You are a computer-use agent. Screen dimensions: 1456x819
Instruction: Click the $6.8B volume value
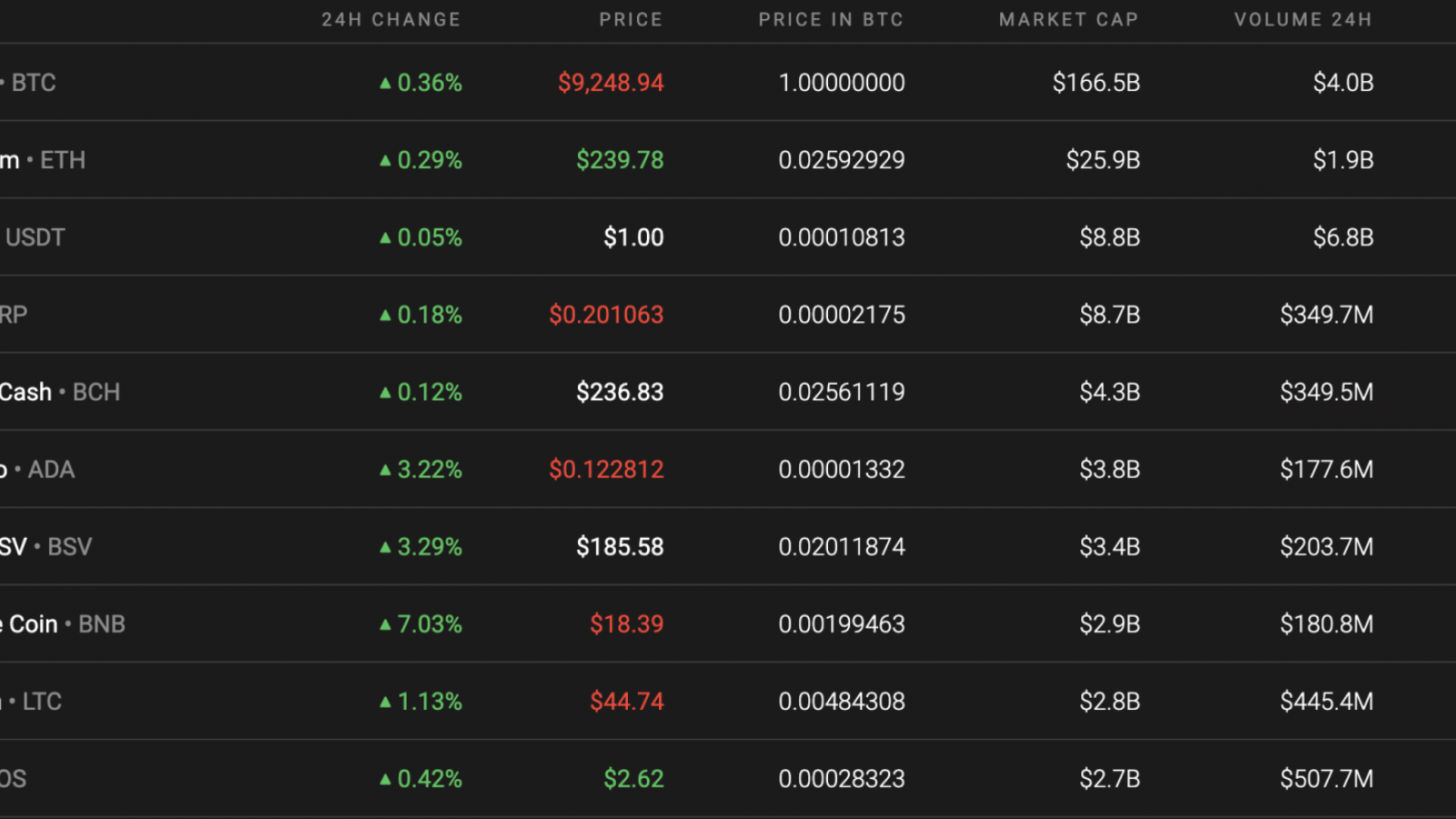point(1343,238)
